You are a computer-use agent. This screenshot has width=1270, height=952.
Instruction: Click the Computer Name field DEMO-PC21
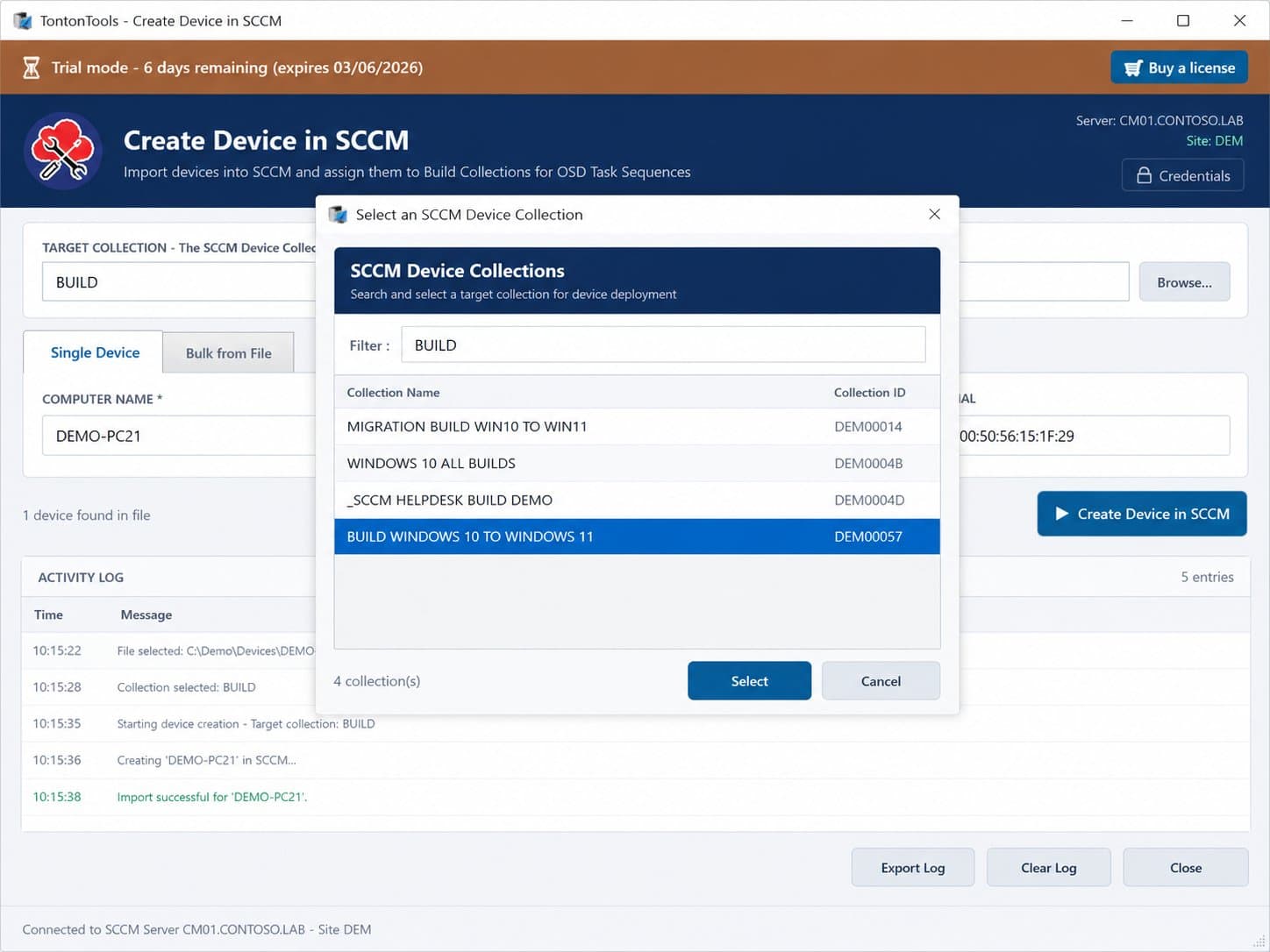(x=179, y=436)
